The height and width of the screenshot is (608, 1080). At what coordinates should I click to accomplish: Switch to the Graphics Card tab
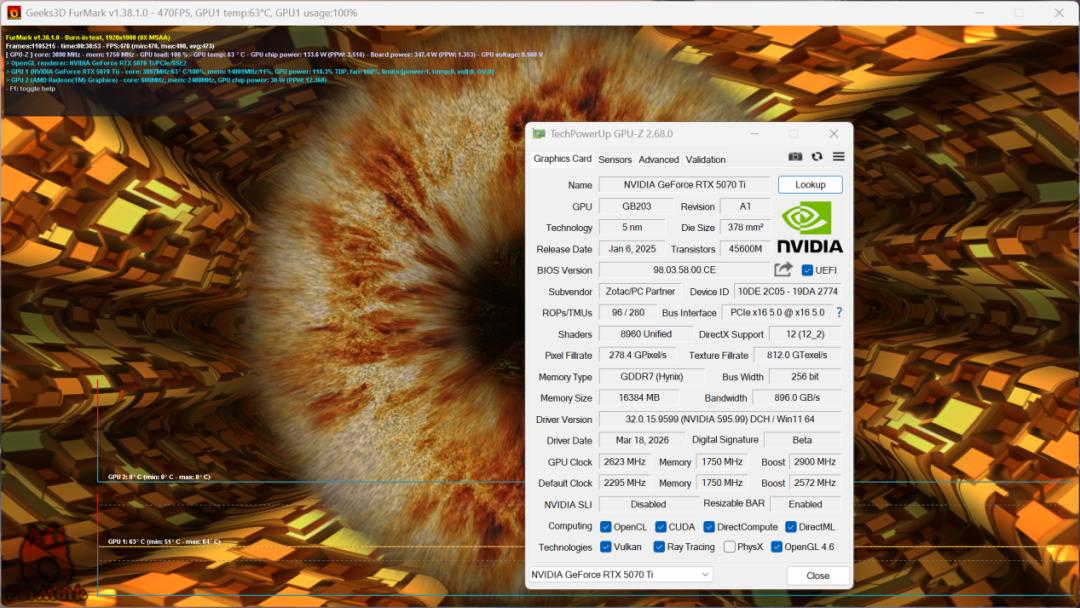(562, 158)
